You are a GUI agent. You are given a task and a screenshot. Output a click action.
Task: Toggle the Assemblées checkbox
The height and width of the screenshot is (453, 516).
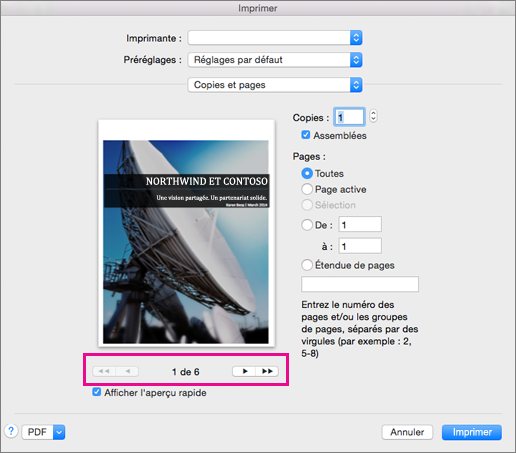pyautogui.click(x=306, y=135)
